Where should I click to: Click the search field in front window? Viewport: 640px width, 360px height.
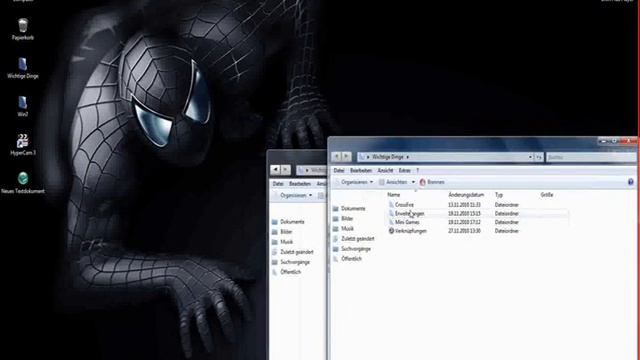coord(591,157)
